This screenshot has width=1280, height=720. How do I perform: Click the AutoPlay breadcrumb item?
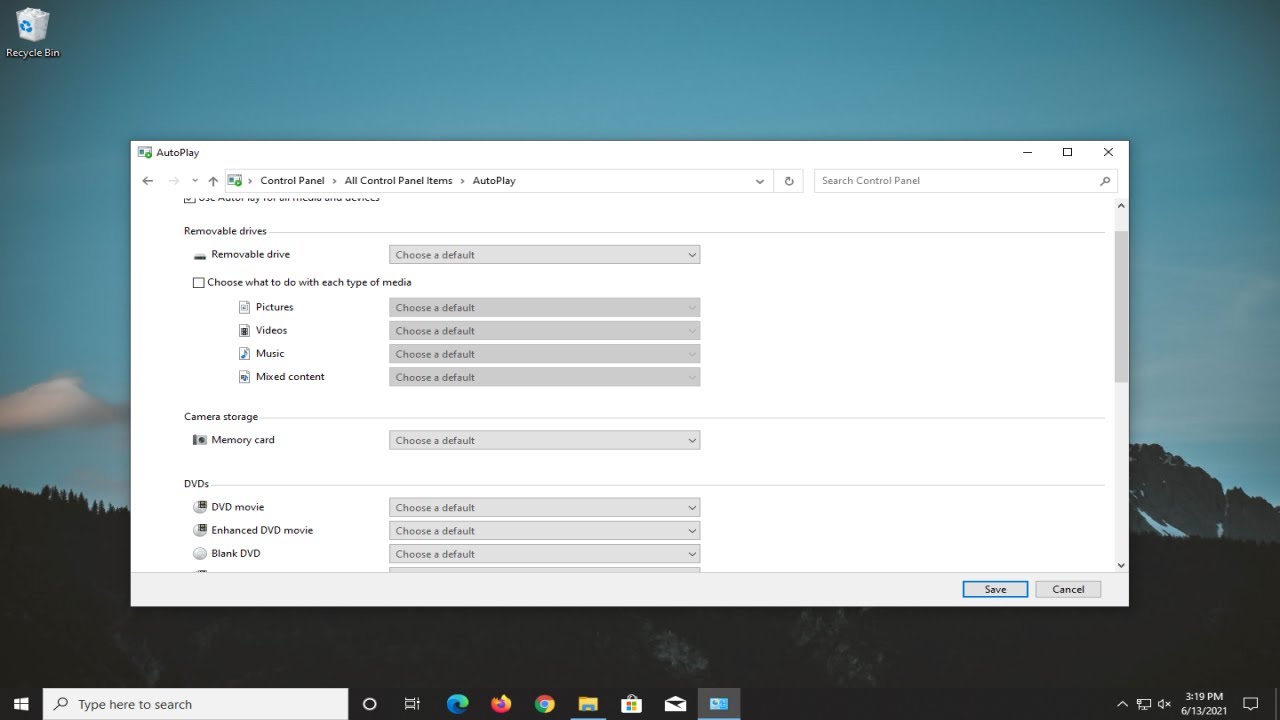click(x=494, y=181)
